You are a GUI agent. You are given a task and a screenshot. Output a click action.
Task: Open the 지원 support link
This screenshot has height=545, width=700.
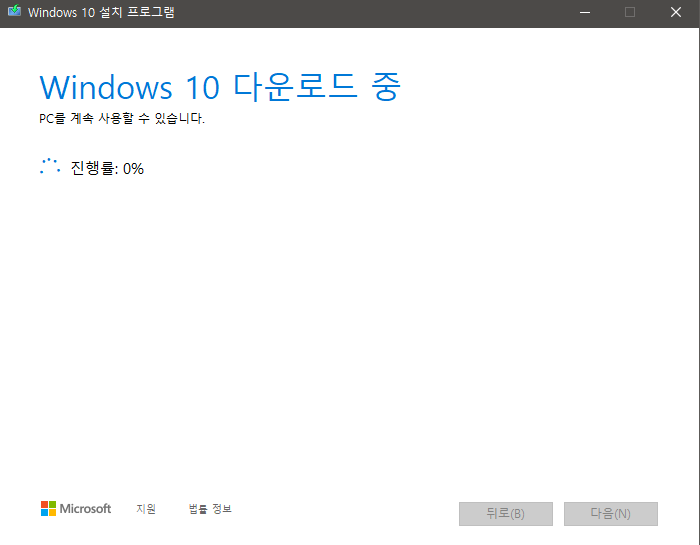point(146,508)
